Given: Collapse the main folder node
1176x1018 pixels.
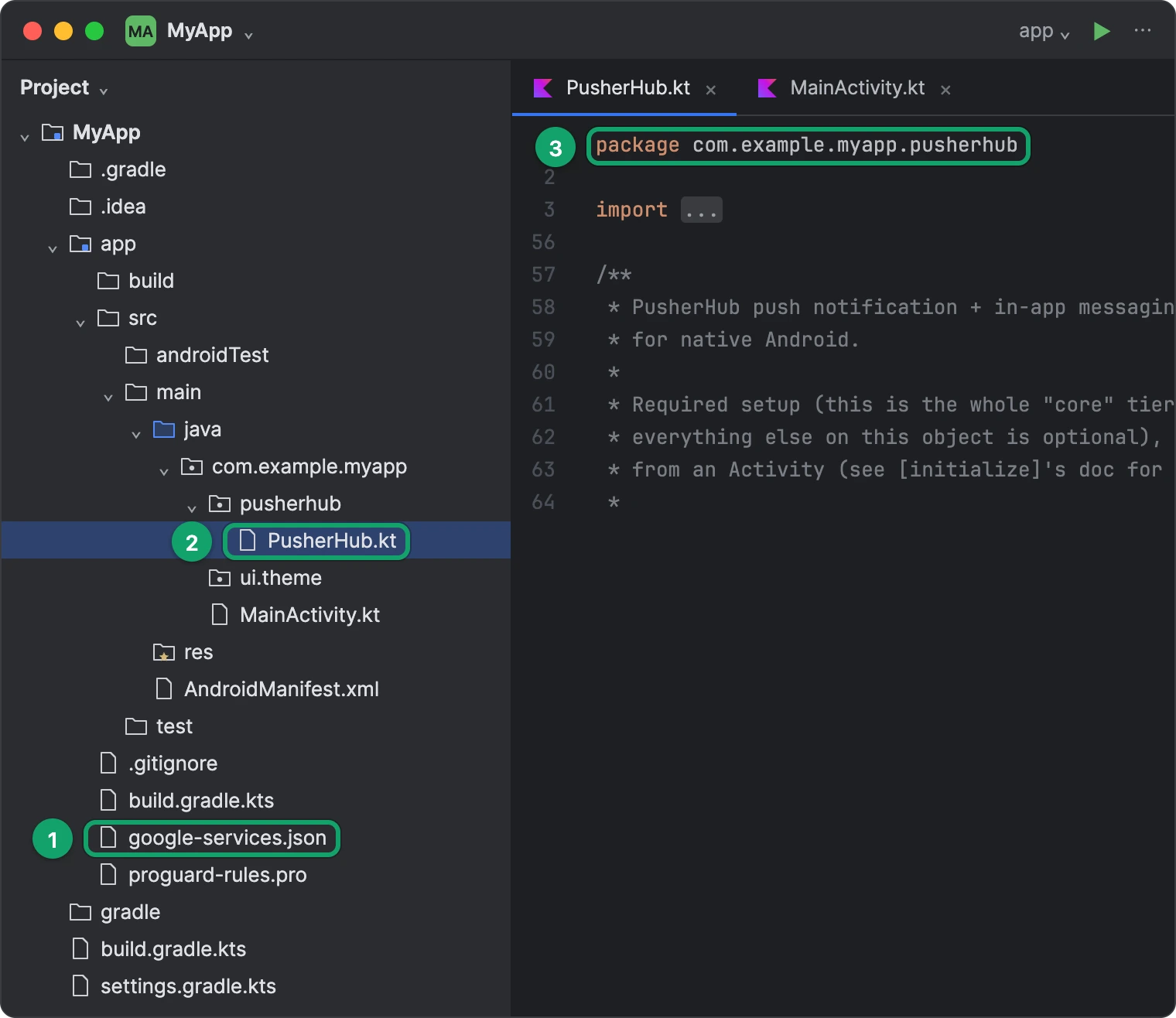Looking at the screenshot, I should pyautogui.click(x=108, y=397).
